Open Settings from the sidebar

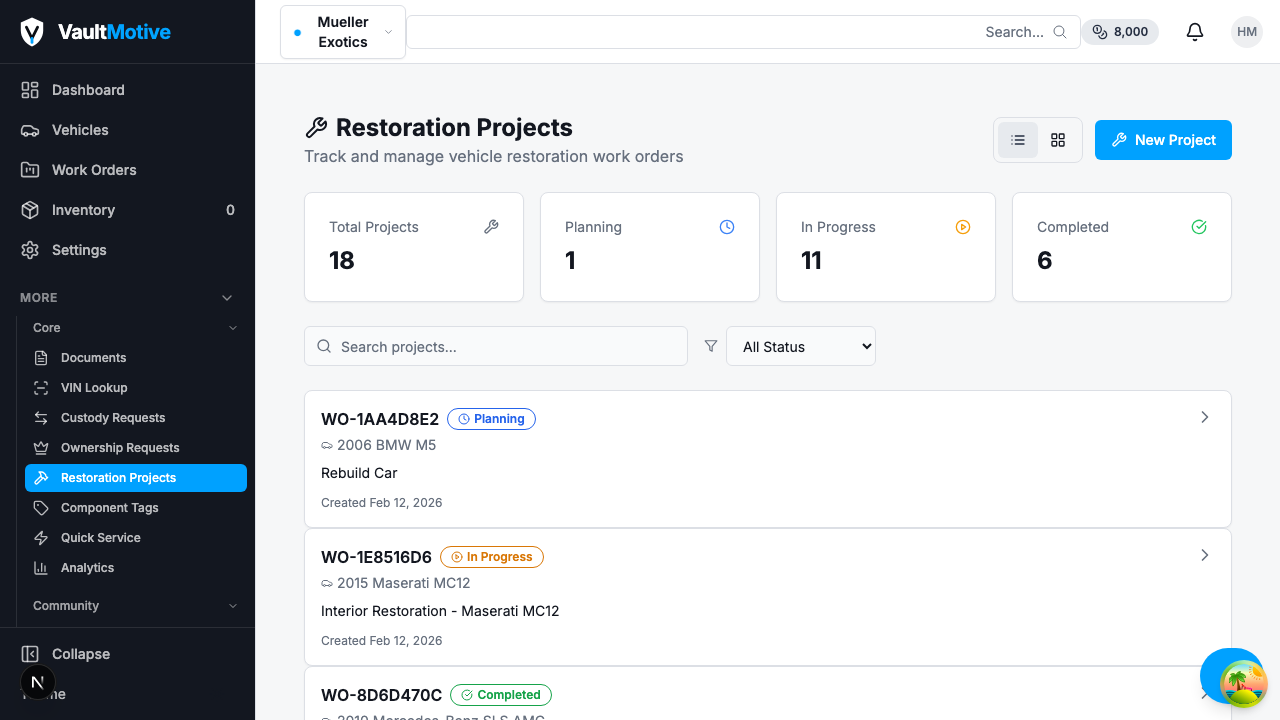pos(128,250)
